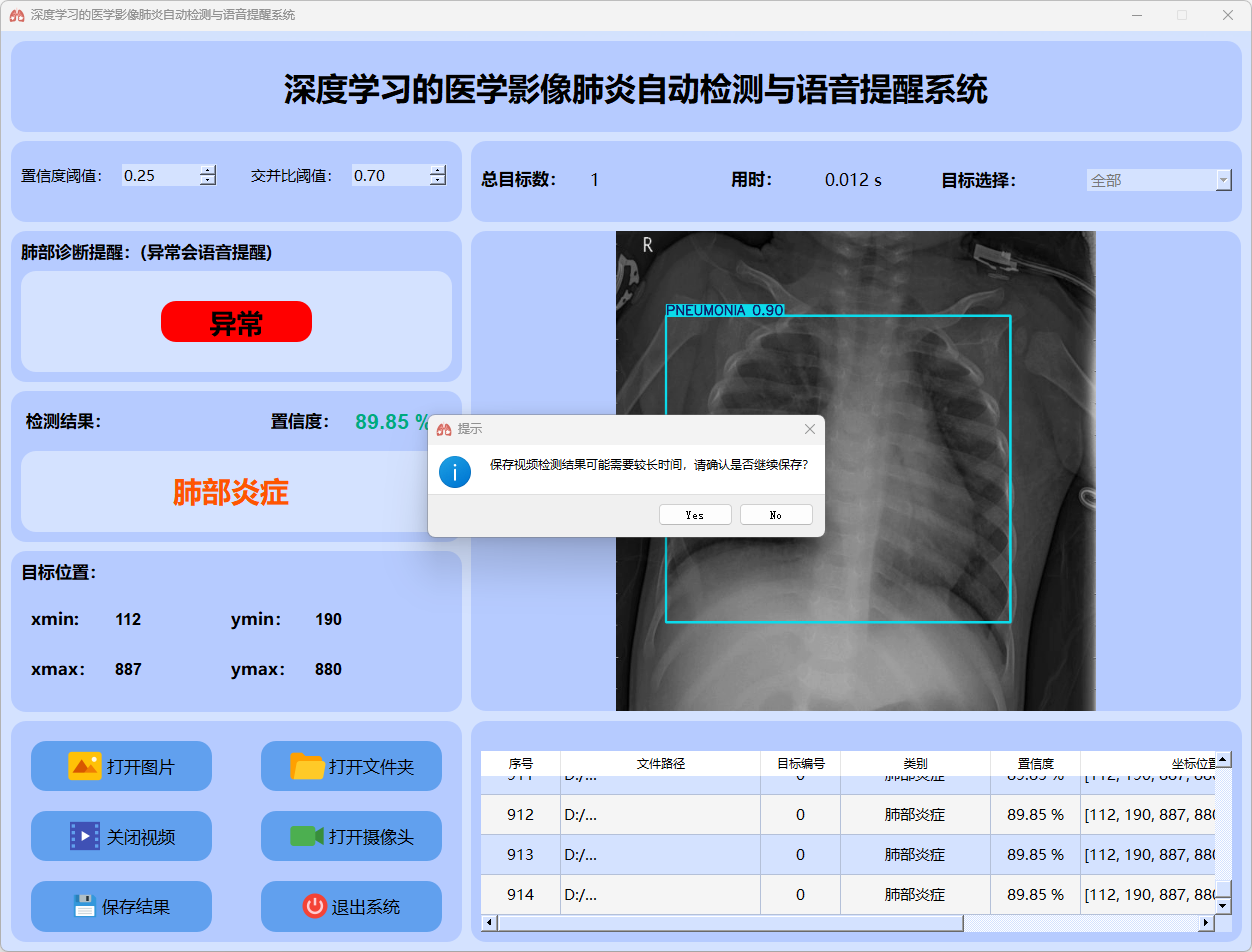Click the horizontal scrollbar of results table
Image resolution: width=1252 pixels, height=952 pixels.
(x=730, y=922)
